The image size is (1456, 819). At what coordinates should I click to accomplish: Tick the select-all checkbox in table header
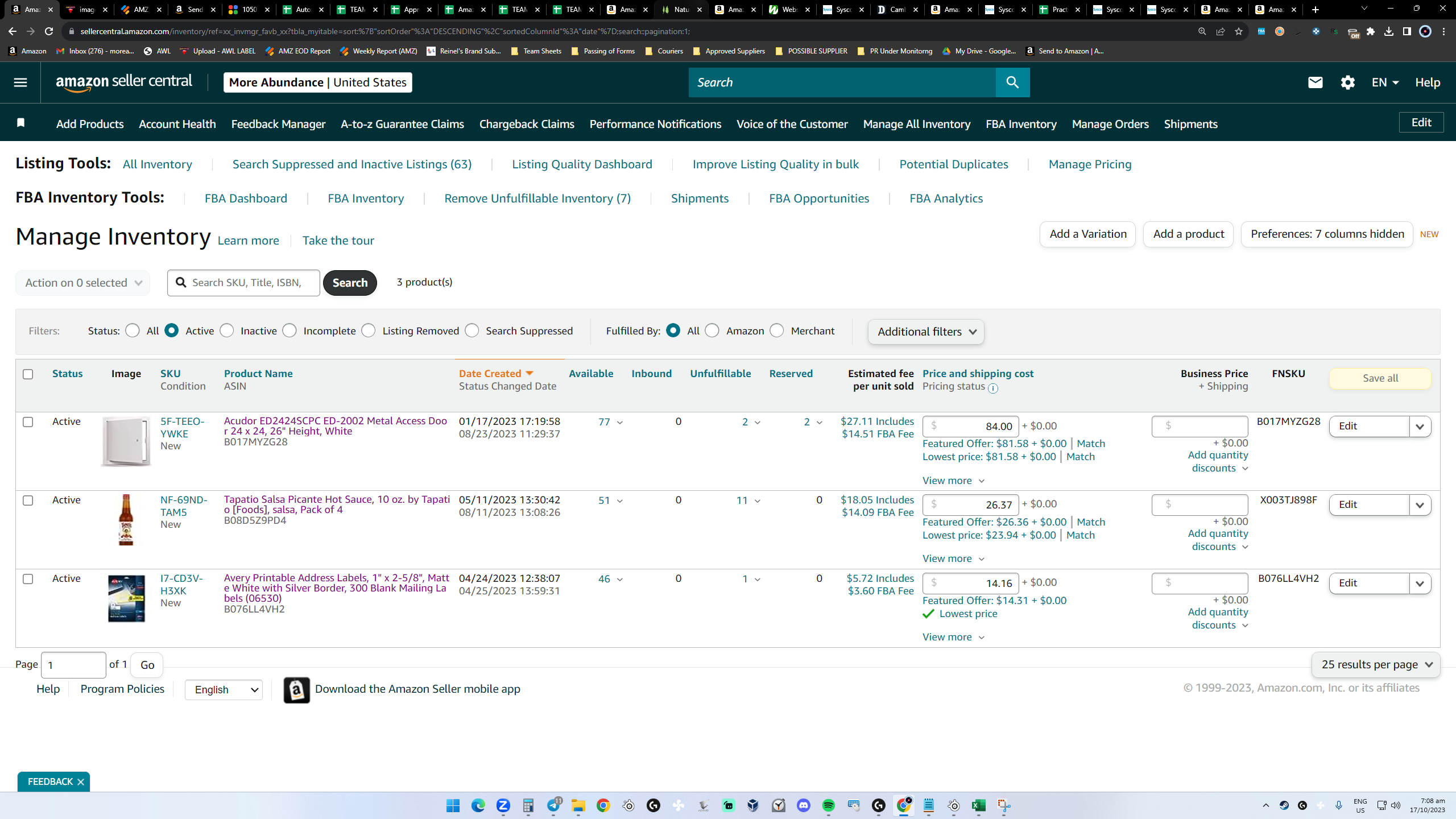coord(28,374)
